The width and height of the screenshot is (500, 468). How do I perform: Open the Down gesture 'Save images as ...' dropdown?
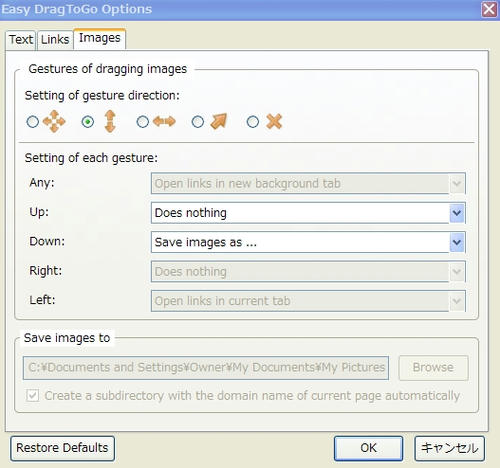tap(308, 242)
